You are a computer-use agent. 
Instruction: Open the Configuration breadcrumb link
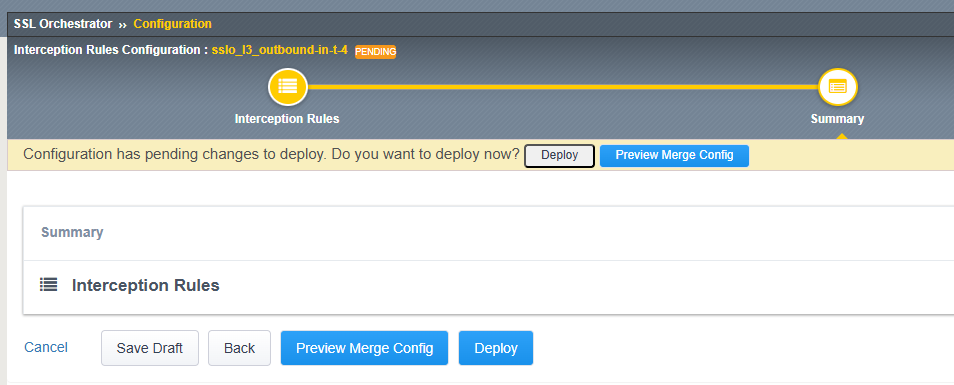pyautogui.click(x=173, y=24)
